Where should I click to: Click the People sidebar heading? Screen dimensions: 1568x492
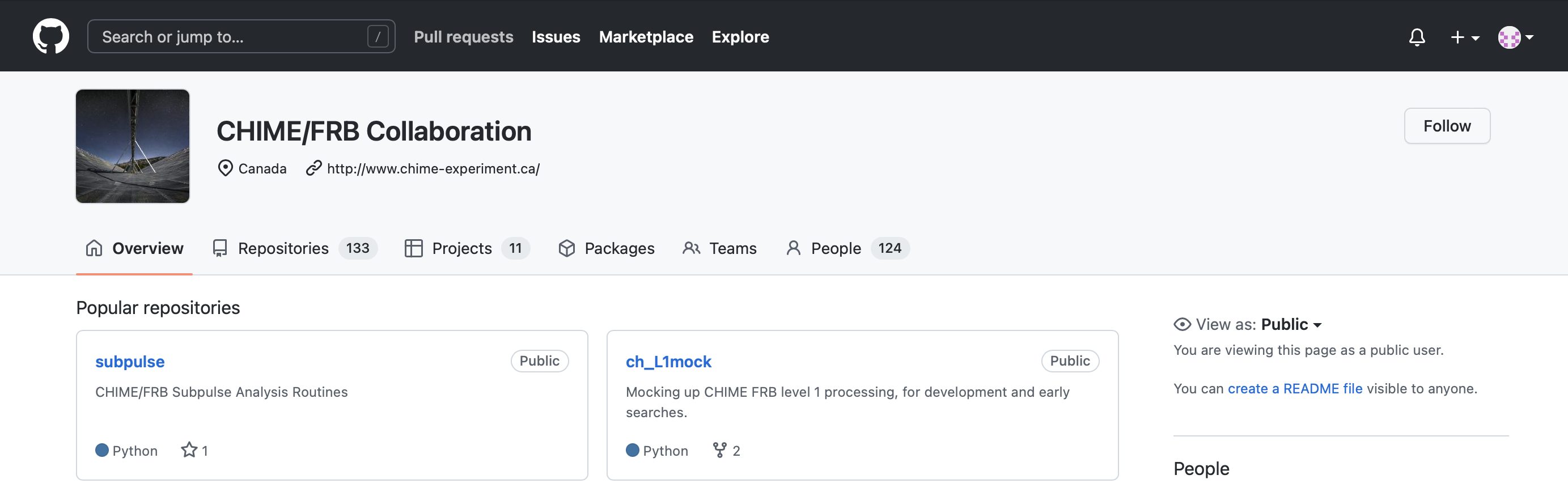point(1201,468)
